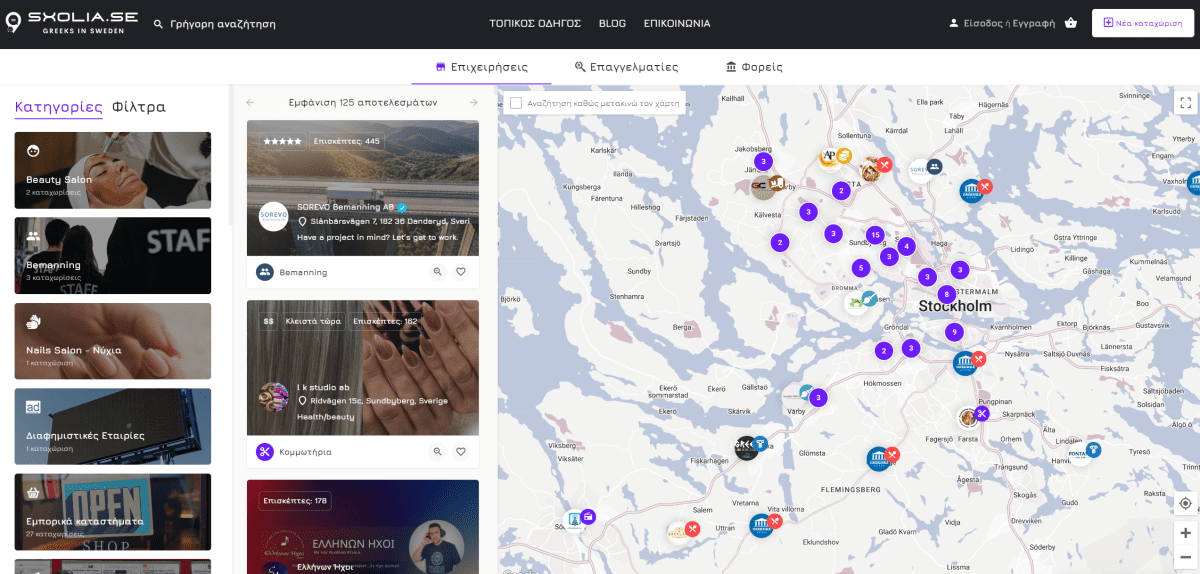Open the map cluster marker showing 8
Image resolution: width=1200 pixels, height=574 pixels.
(946, 294)
